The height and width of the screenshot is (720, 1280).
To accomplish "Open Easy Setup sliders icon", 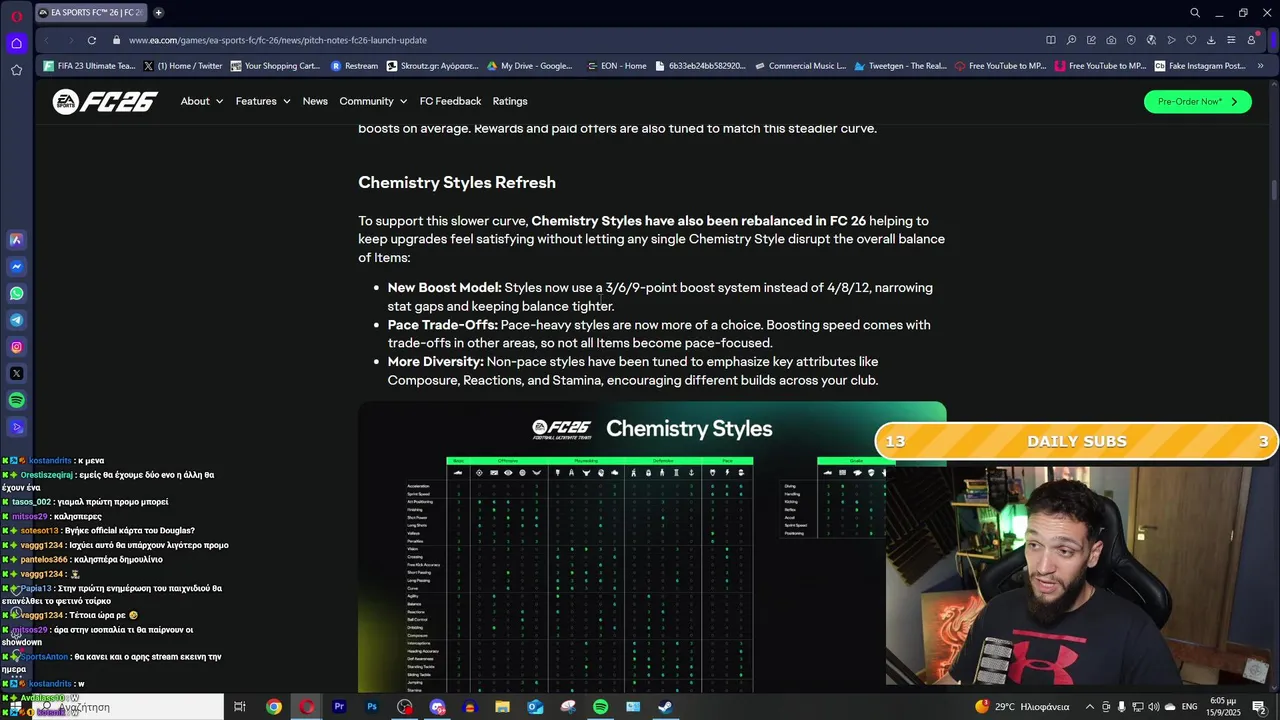I will (1231, 40).
